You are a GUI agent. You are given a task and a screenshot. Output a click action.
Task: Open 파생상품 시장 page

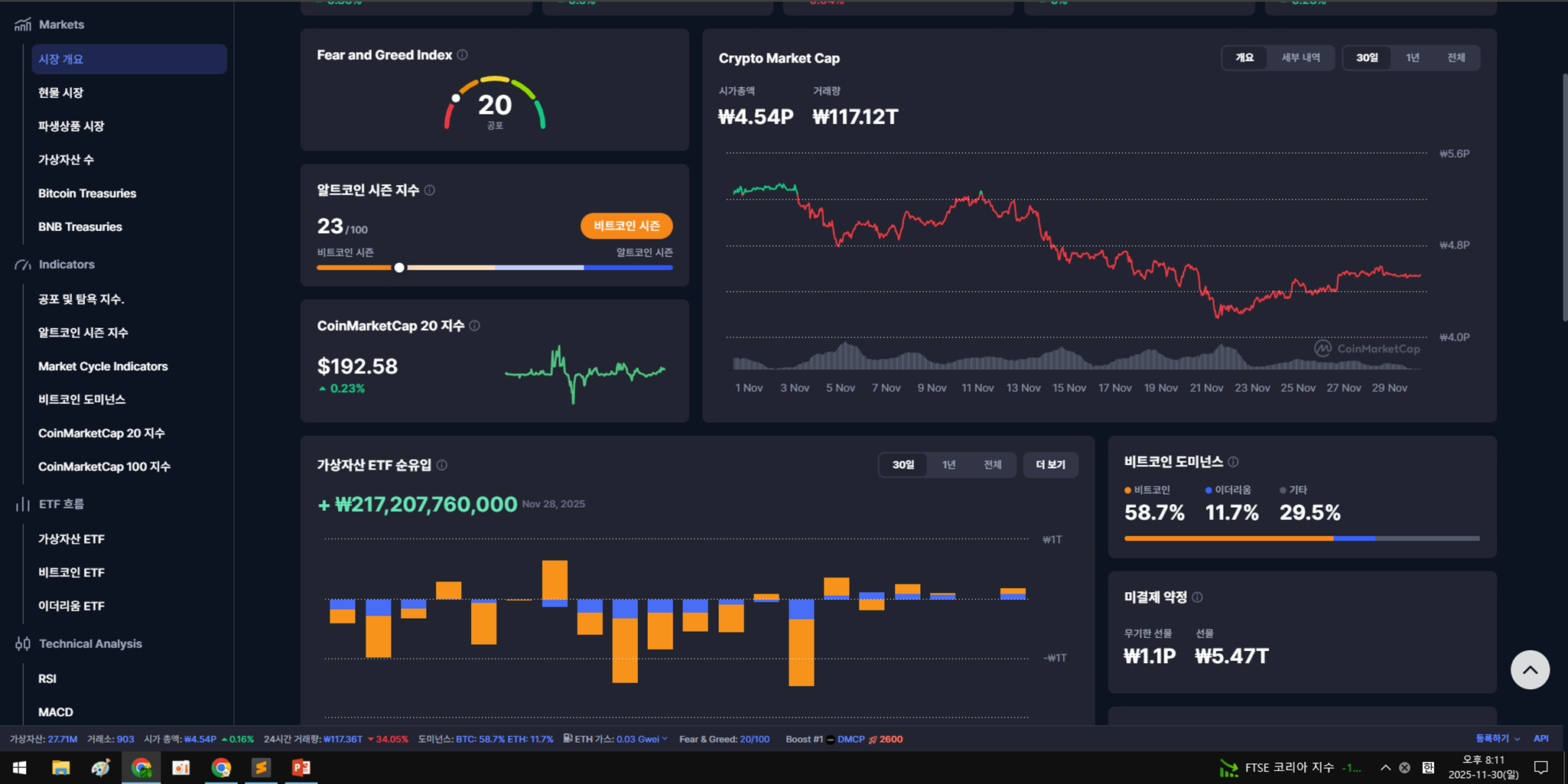click(71, 126)
